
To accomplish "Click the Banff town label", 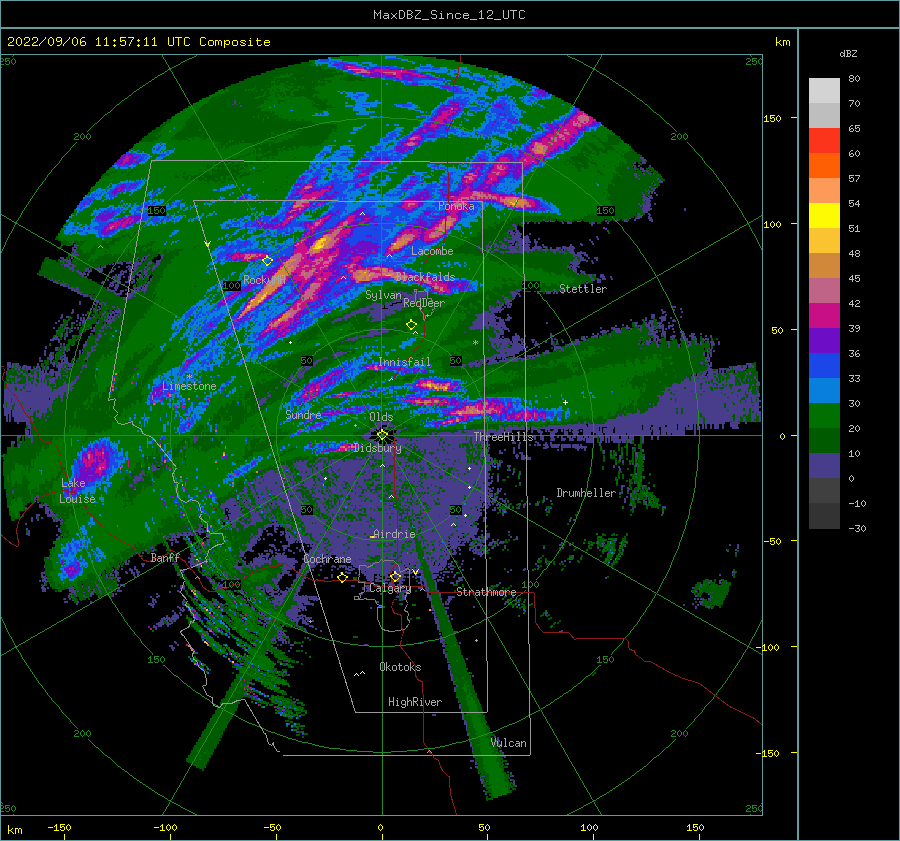I will tap(165, 557).
